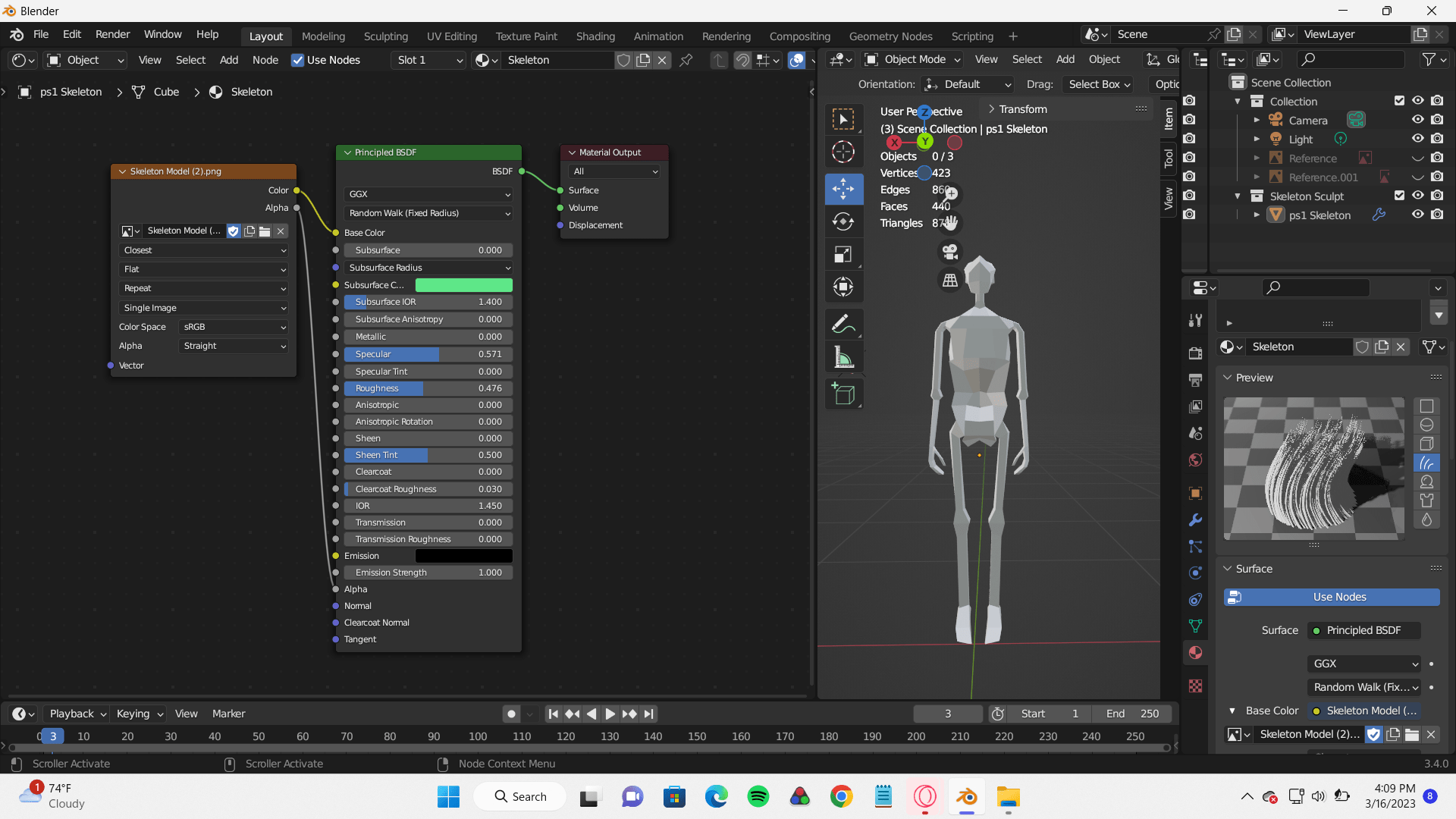The width and height of the screenshot is (1456, 819).
Task: Click the Emission color swatch in Principled BSDF
Action: [x=463, y=555]
